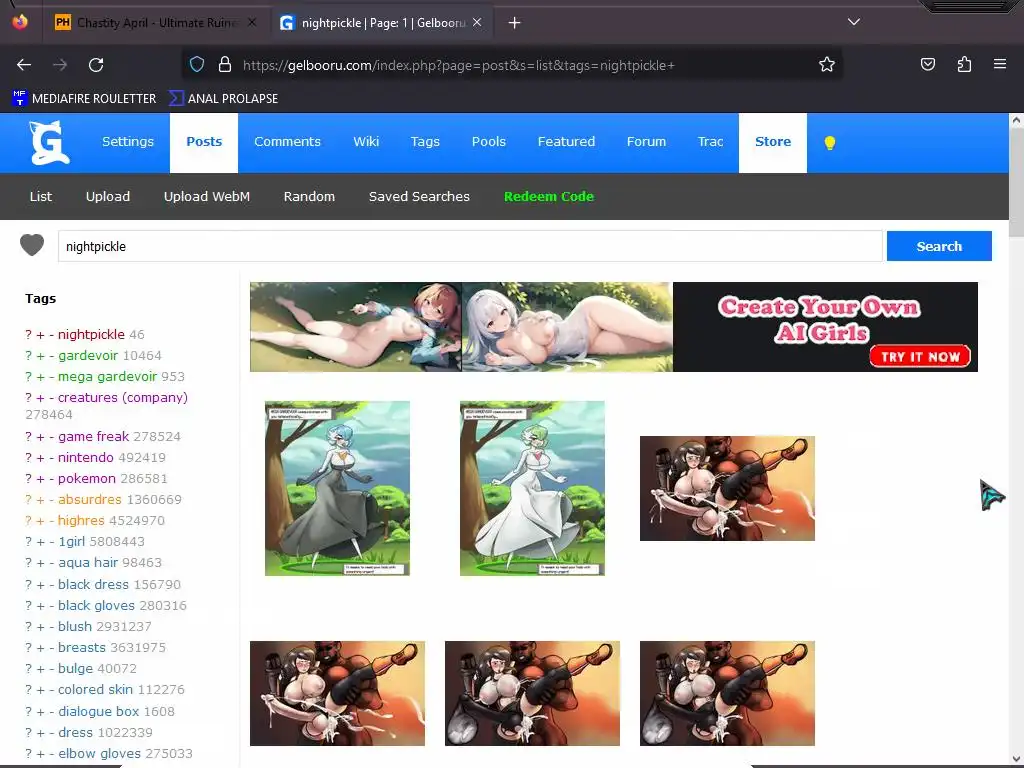1024x768 pixels.
Task: Click the Upload submenu link
Action: (x=108, y=197)
